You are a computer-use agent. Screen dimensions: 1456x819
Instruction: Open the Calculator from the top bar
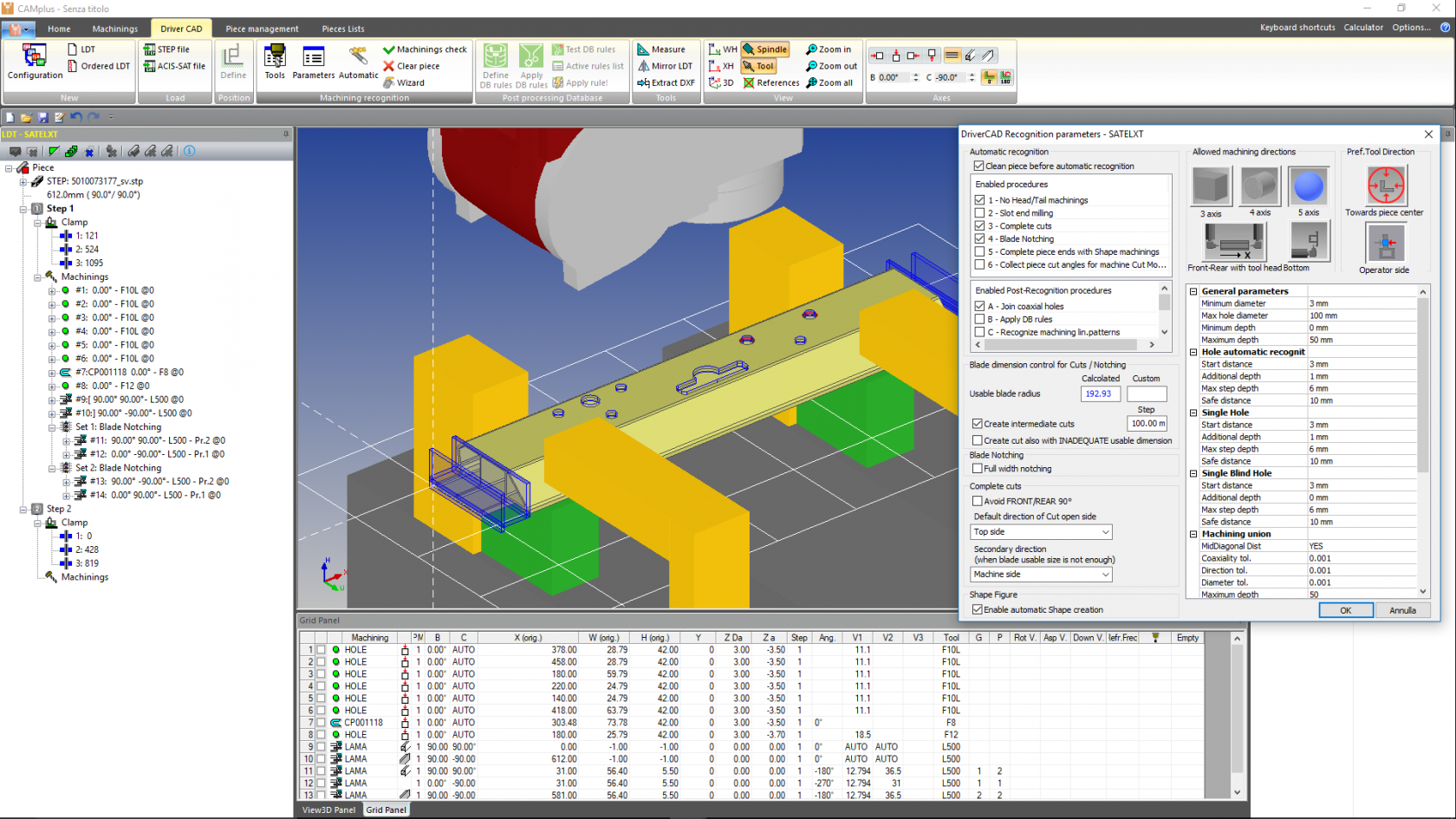(1363, 27)
